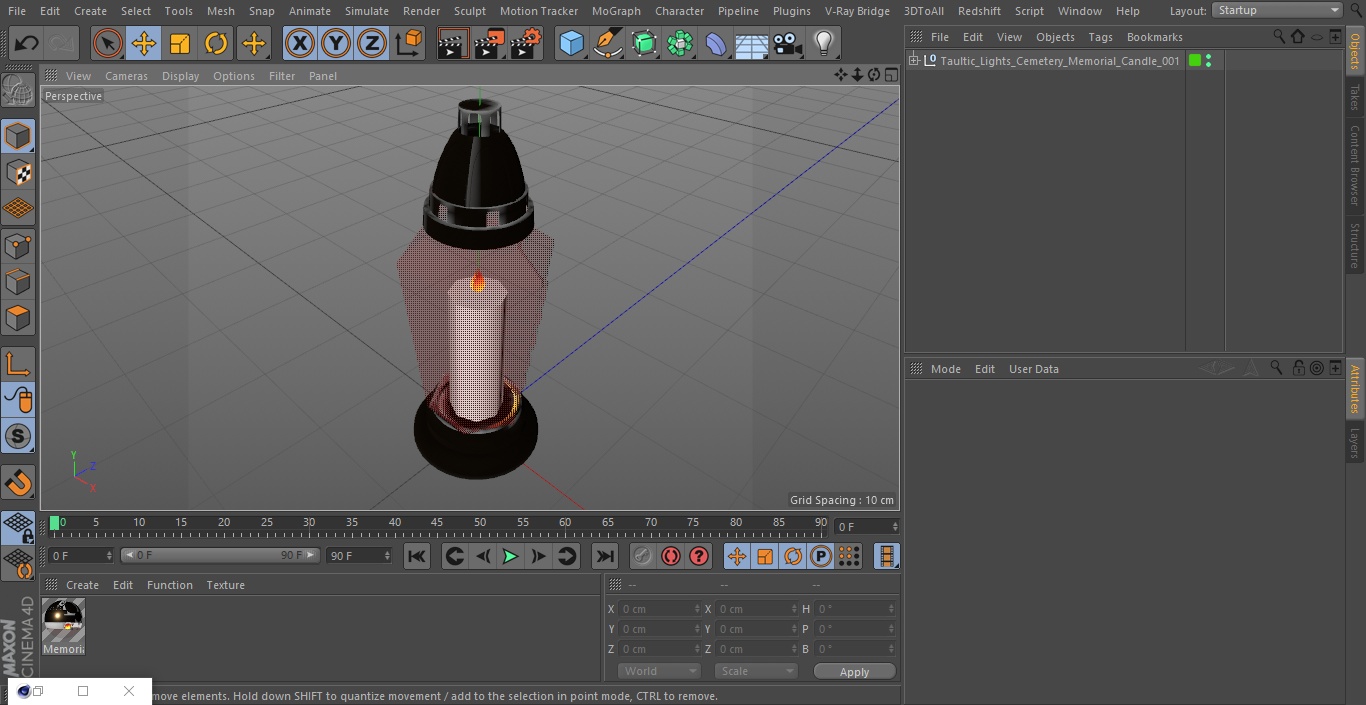Open the material manager Texture menu
The image size is (1366, 705).
click(225, 585)
